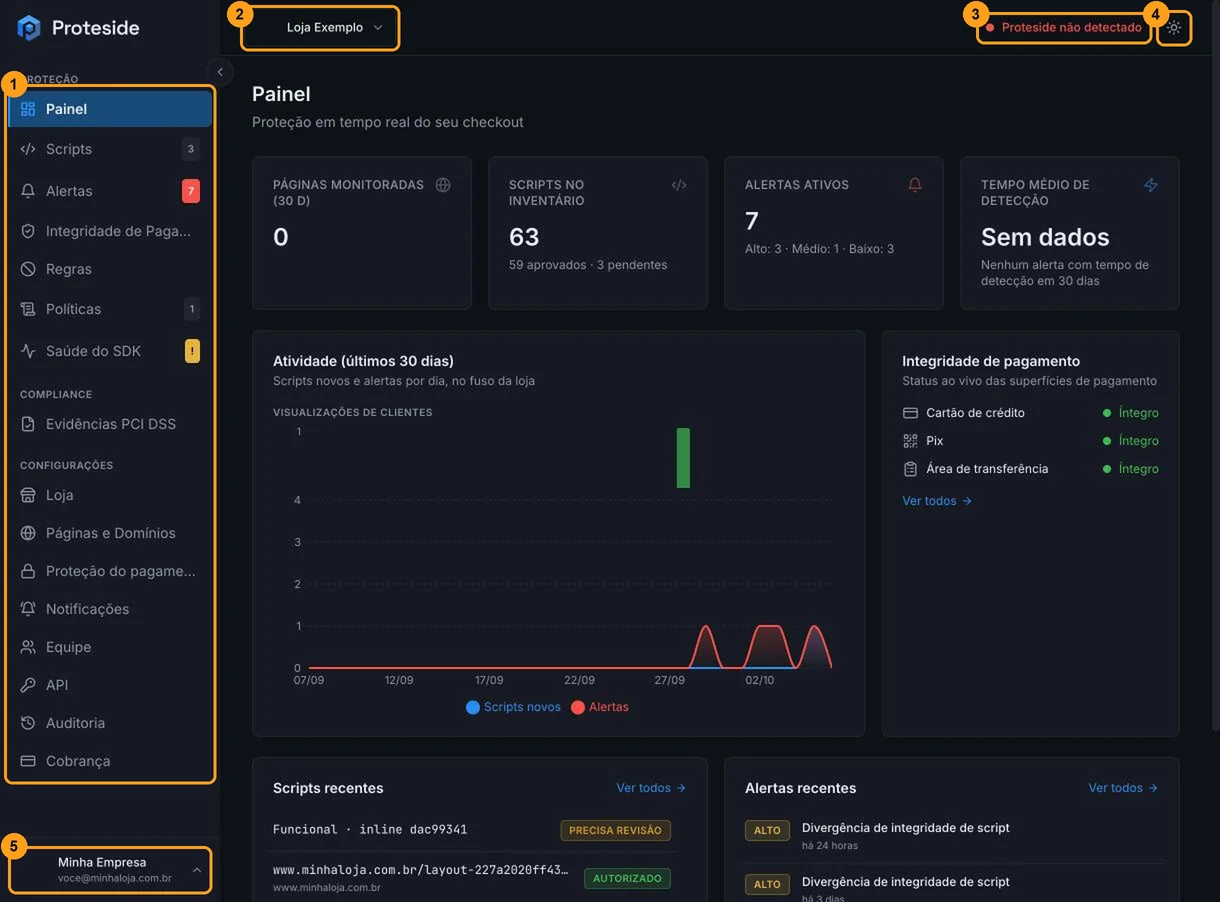1220x902 pixels.
Task: Open the Regras section
Action: click(x=110, y=269)
